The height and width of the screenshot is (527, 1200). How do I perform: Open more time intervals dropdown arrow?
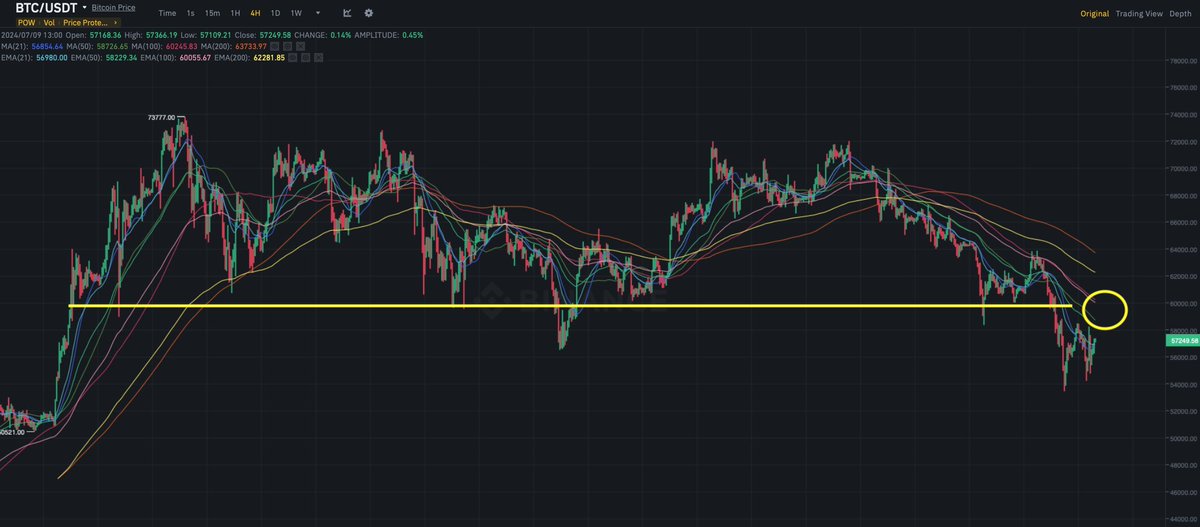tap(318, 14)
